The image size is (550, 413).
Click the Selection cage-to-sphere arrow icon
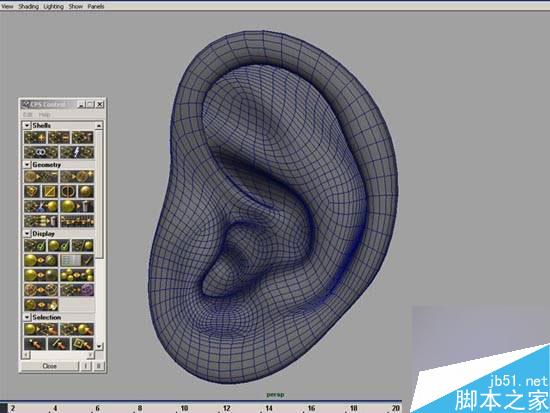point(77,329)
